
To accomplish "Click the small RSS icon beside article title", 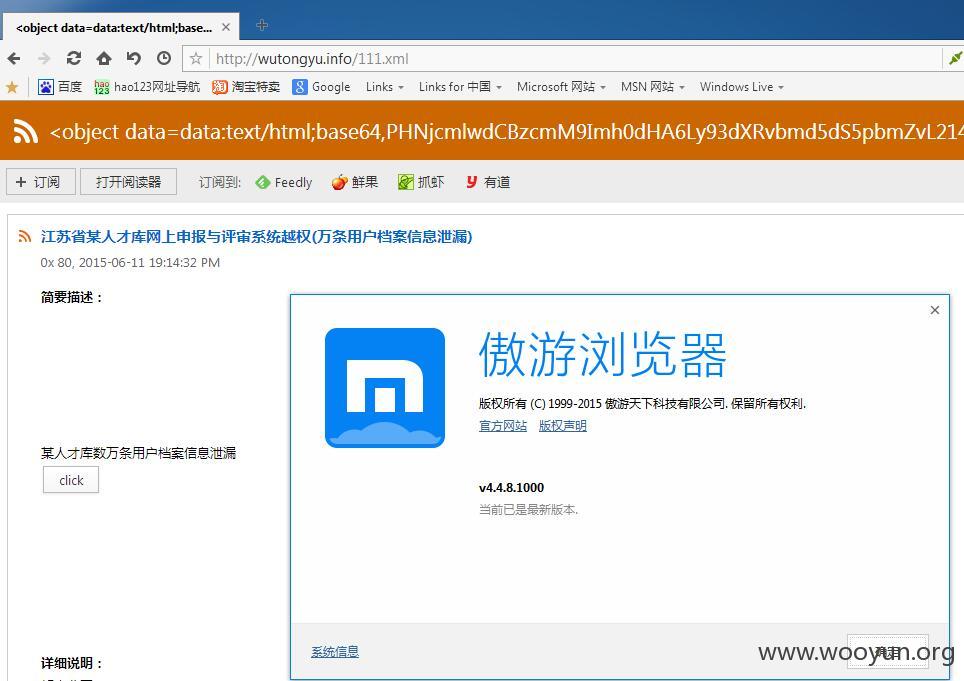I will [x=25, y=237].
